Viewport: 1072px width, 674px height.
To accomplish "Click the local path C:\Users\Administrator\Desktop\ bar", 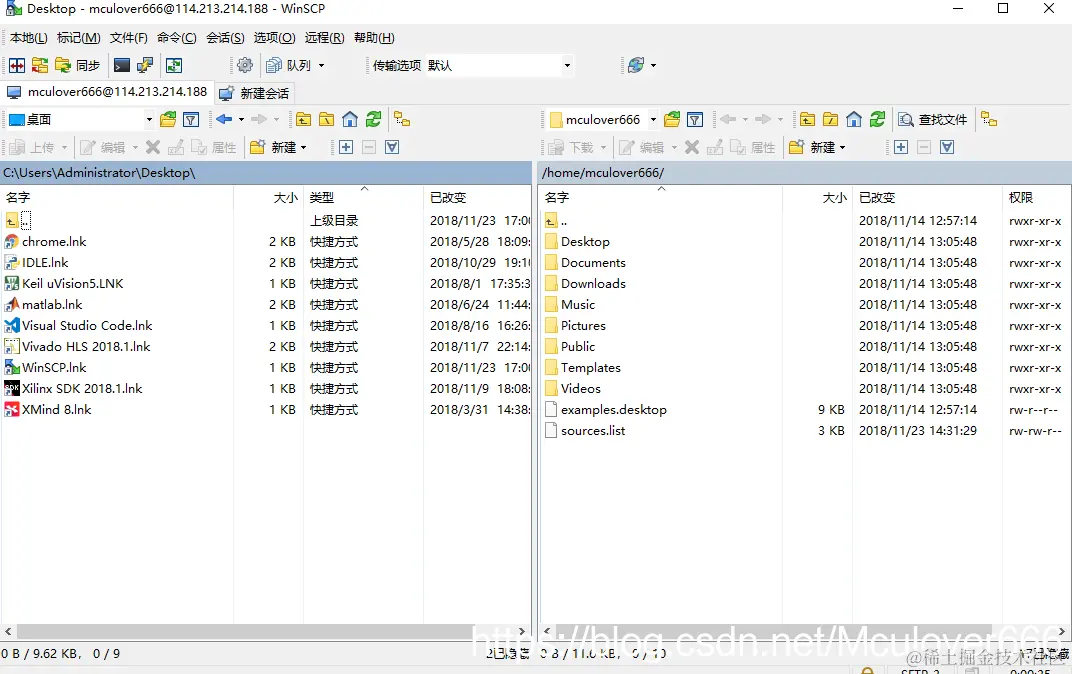I will tap(266, 173).
